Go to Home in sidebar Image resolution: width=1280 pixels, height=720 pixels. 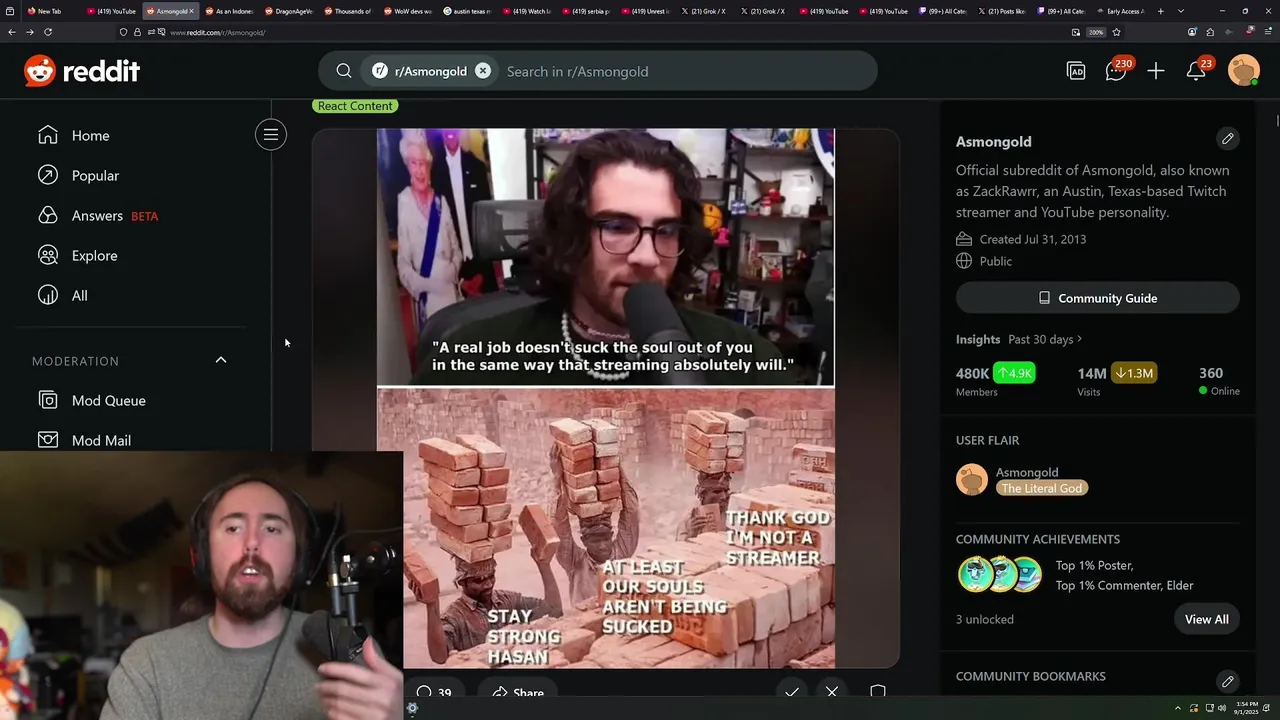(90, 135)
